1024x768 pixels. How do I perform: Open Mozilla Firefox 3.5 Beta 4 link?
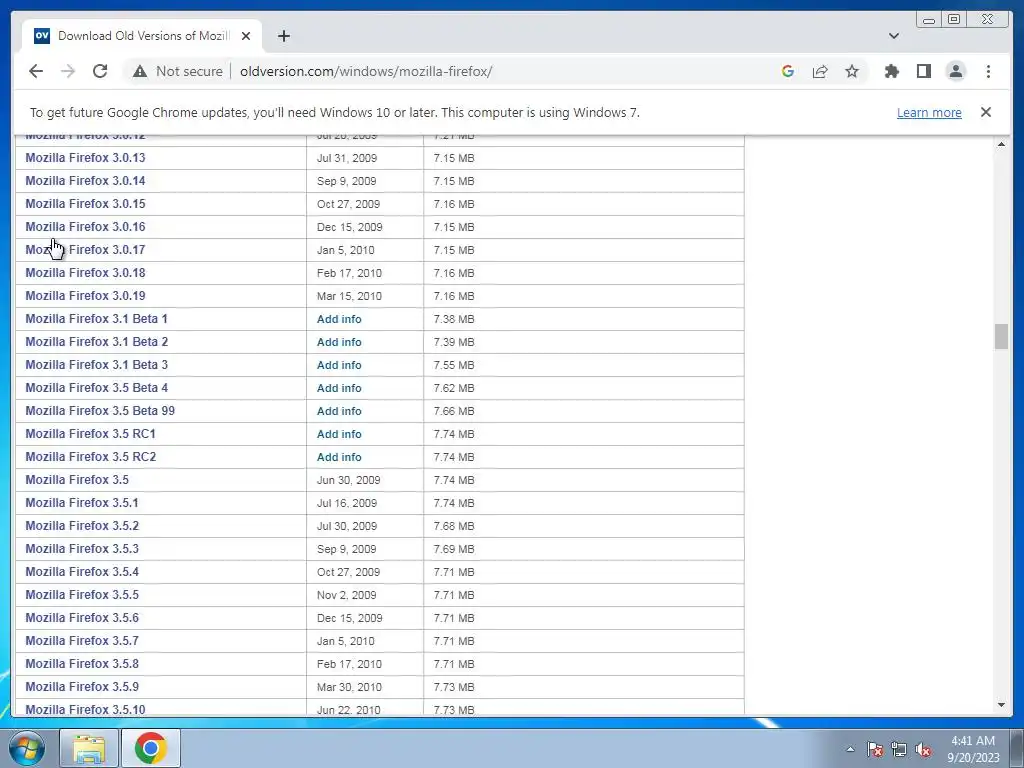[x=97, y=388]
